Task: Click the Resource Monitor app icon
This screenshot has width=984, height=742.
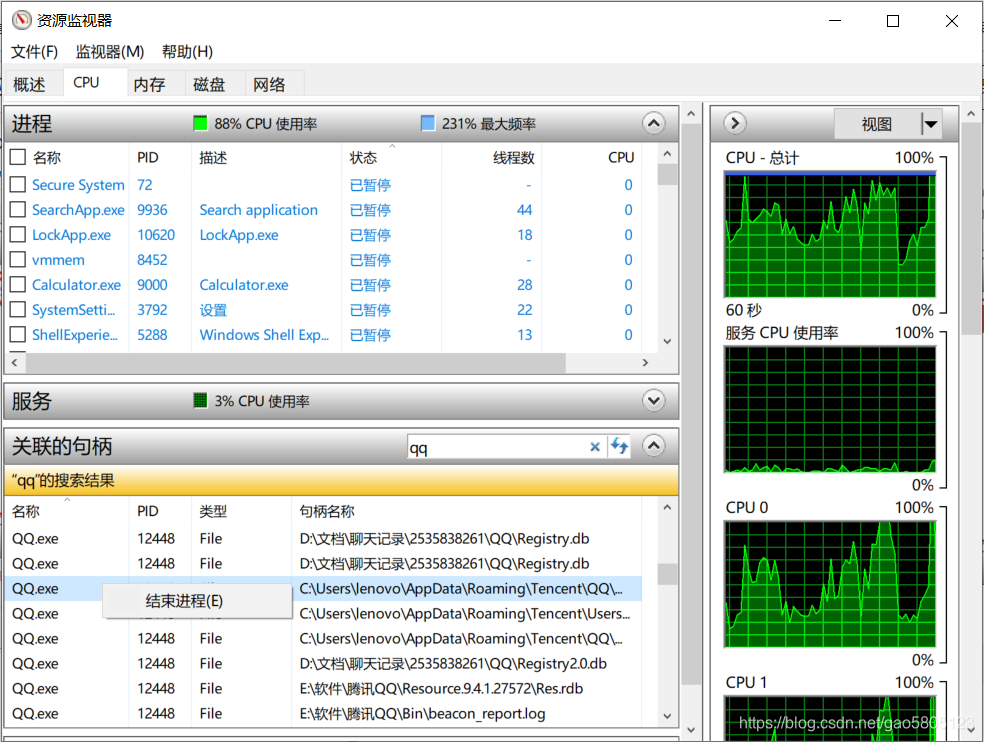Action: click(x=21, y=20)
